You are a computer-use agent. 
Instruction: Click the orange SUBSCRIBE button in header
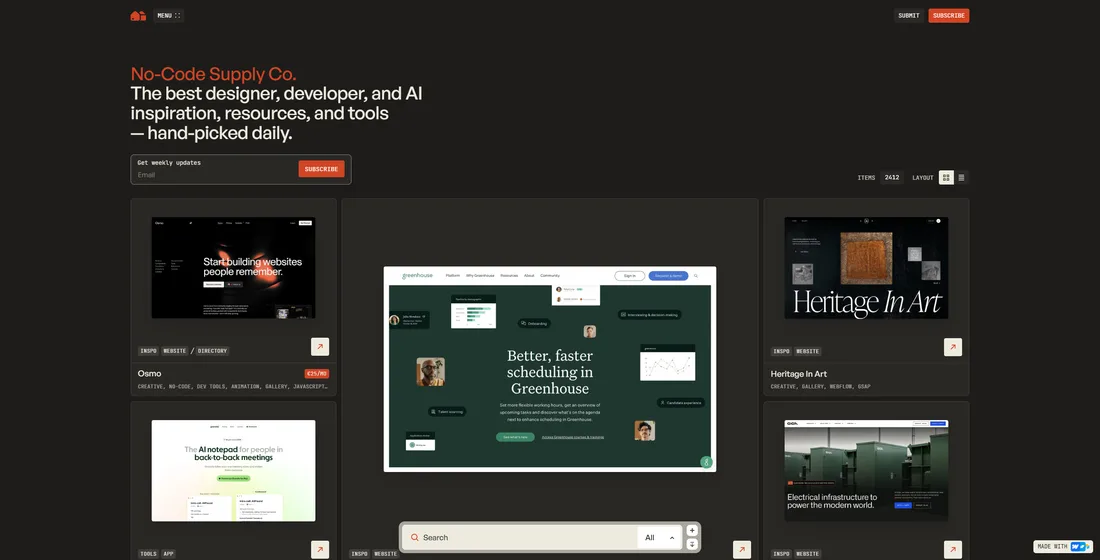click(x=948, y=15)
